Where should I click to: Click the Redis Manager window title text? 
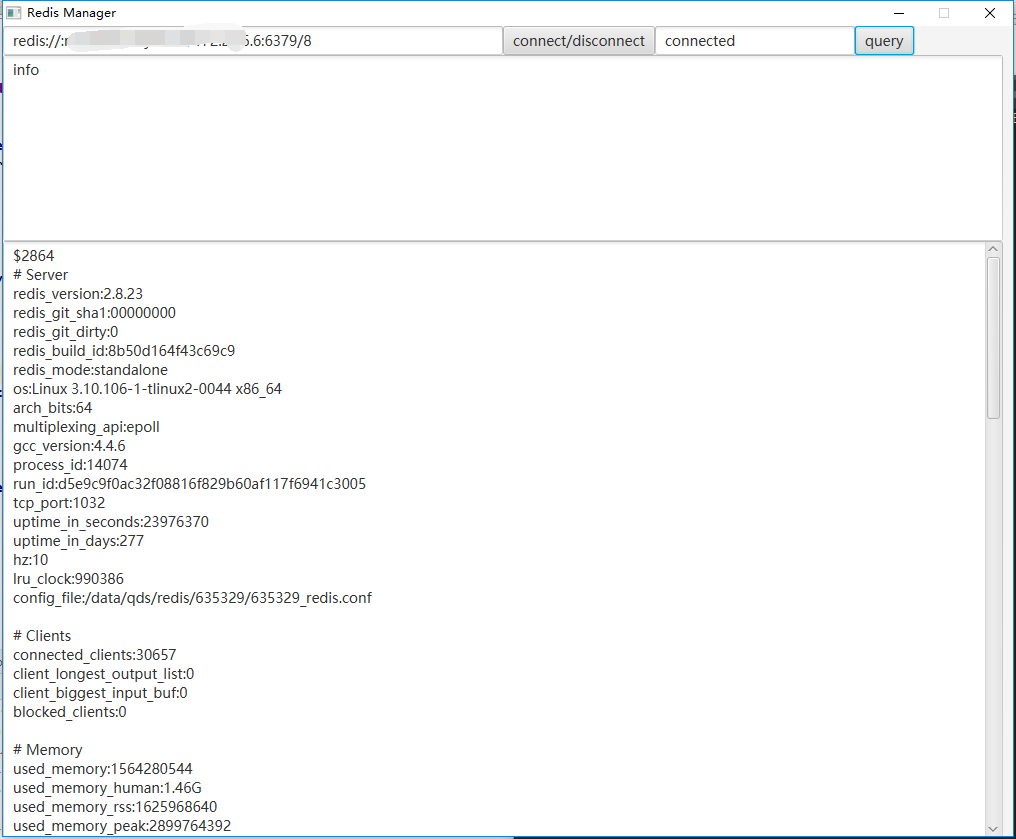tap(71, 13)
